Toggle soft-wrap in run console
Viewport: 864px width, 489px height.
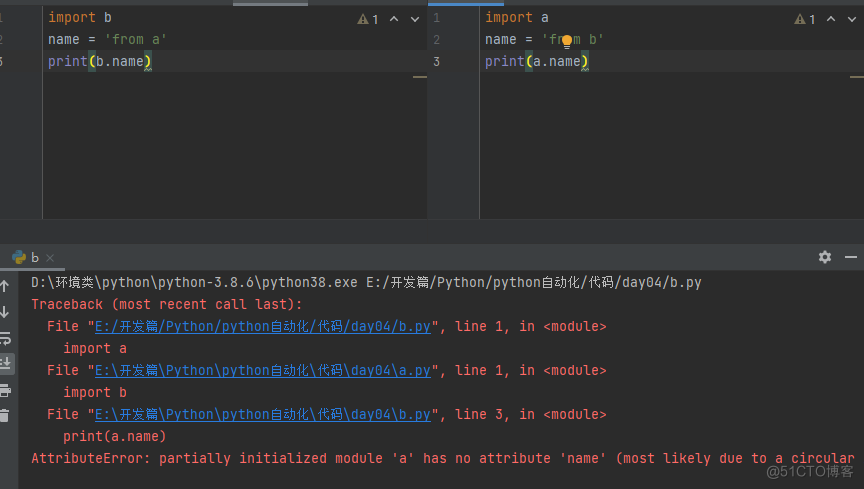(x=5, y=338)
